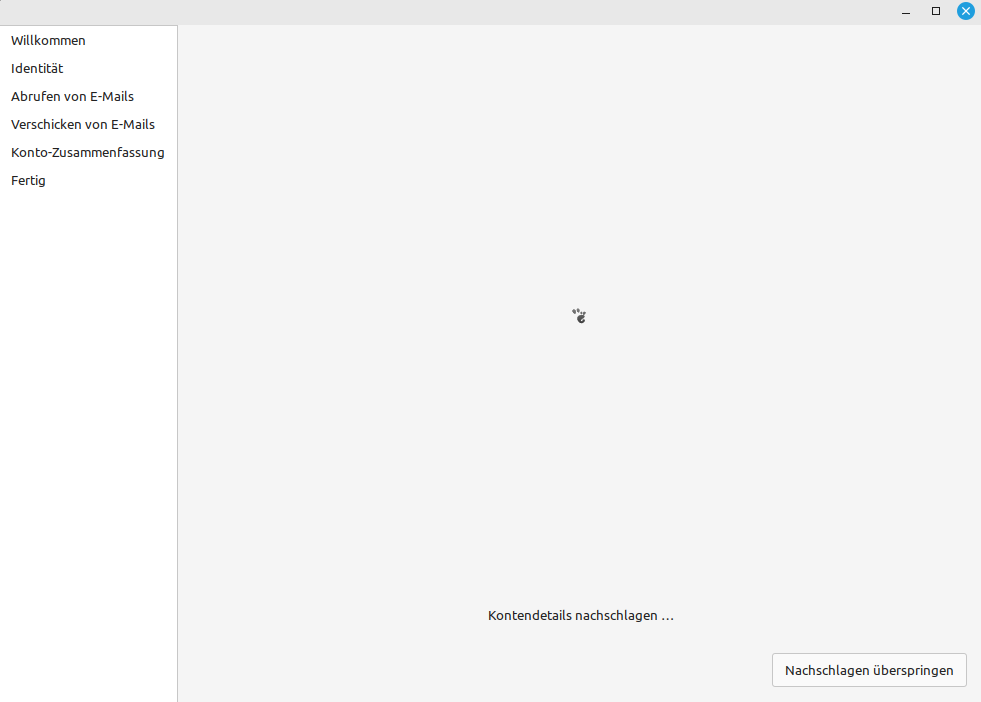Viewport: 981px width, 702px height.
Task: Click the empty window title bar
Action: [x=450, y=11]
